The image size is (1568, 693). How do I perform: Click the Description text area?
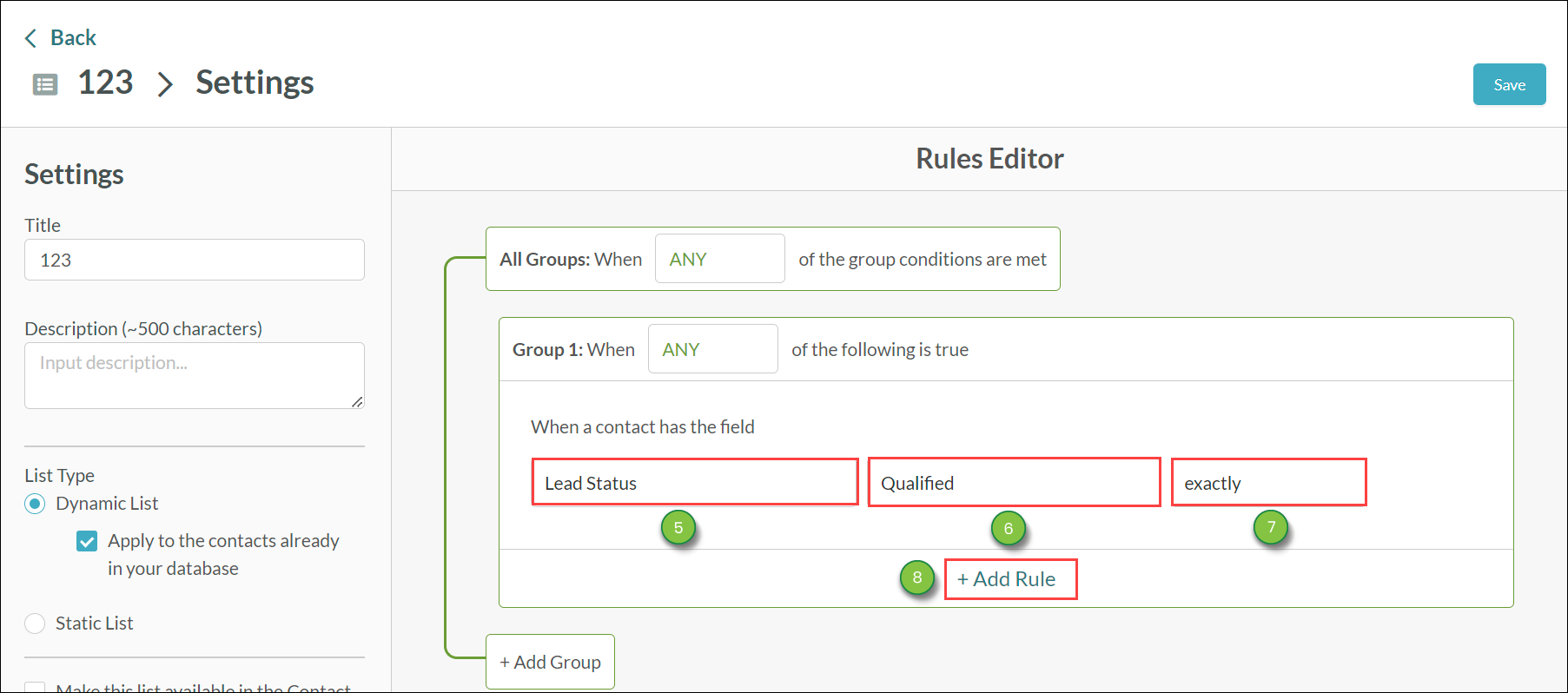click(x=195, y=375)
